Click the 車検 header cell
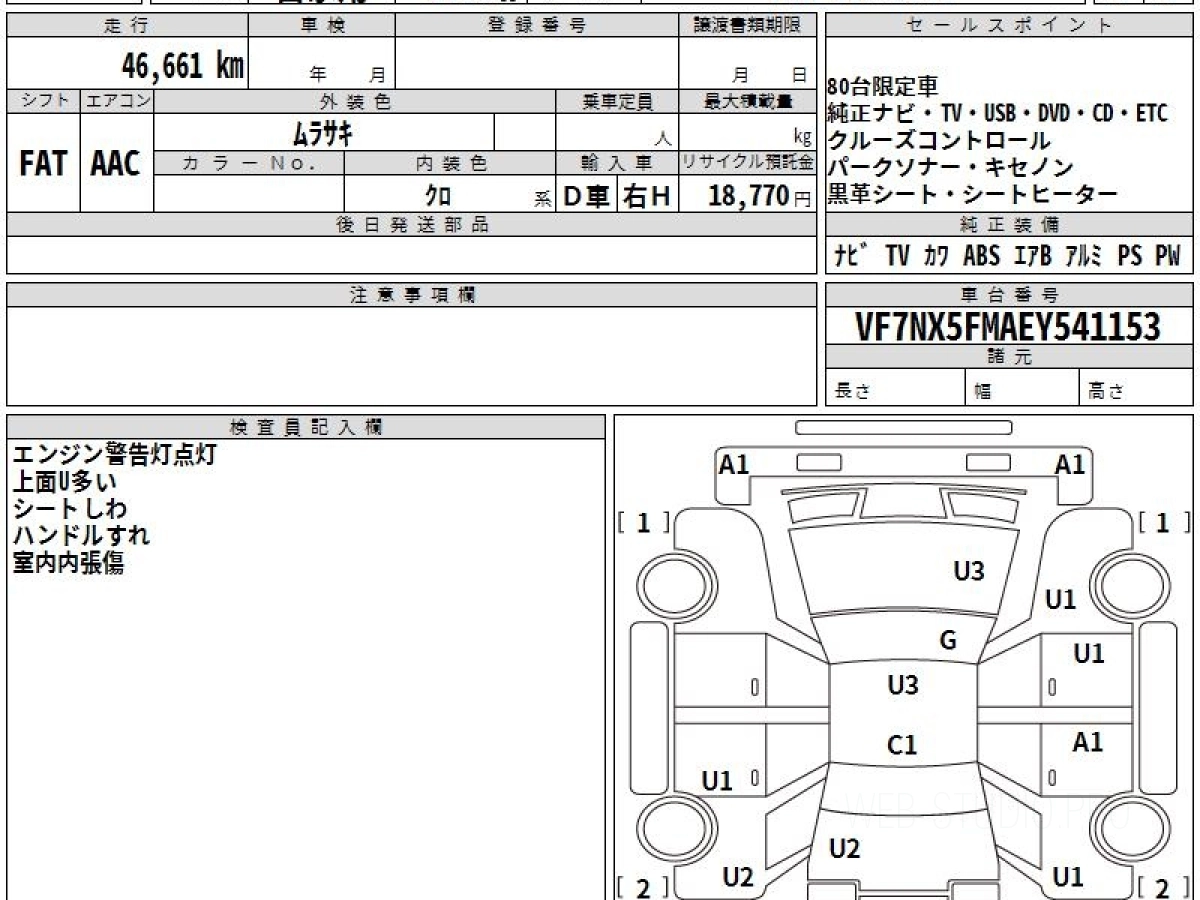This screenshot has width=1200, height=900. pyautogui.click(x=322, y=26)
